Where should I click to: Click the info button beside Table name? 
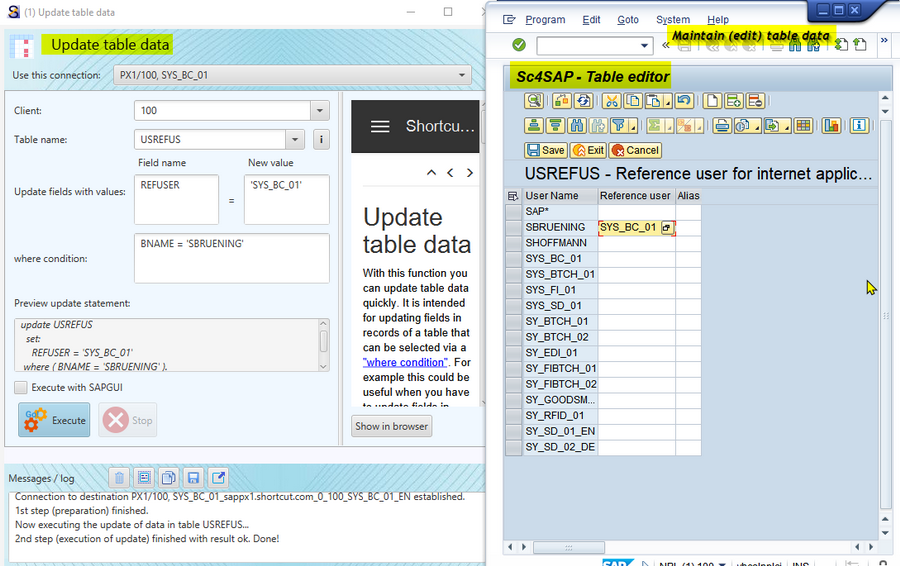[x=321, y=140]
